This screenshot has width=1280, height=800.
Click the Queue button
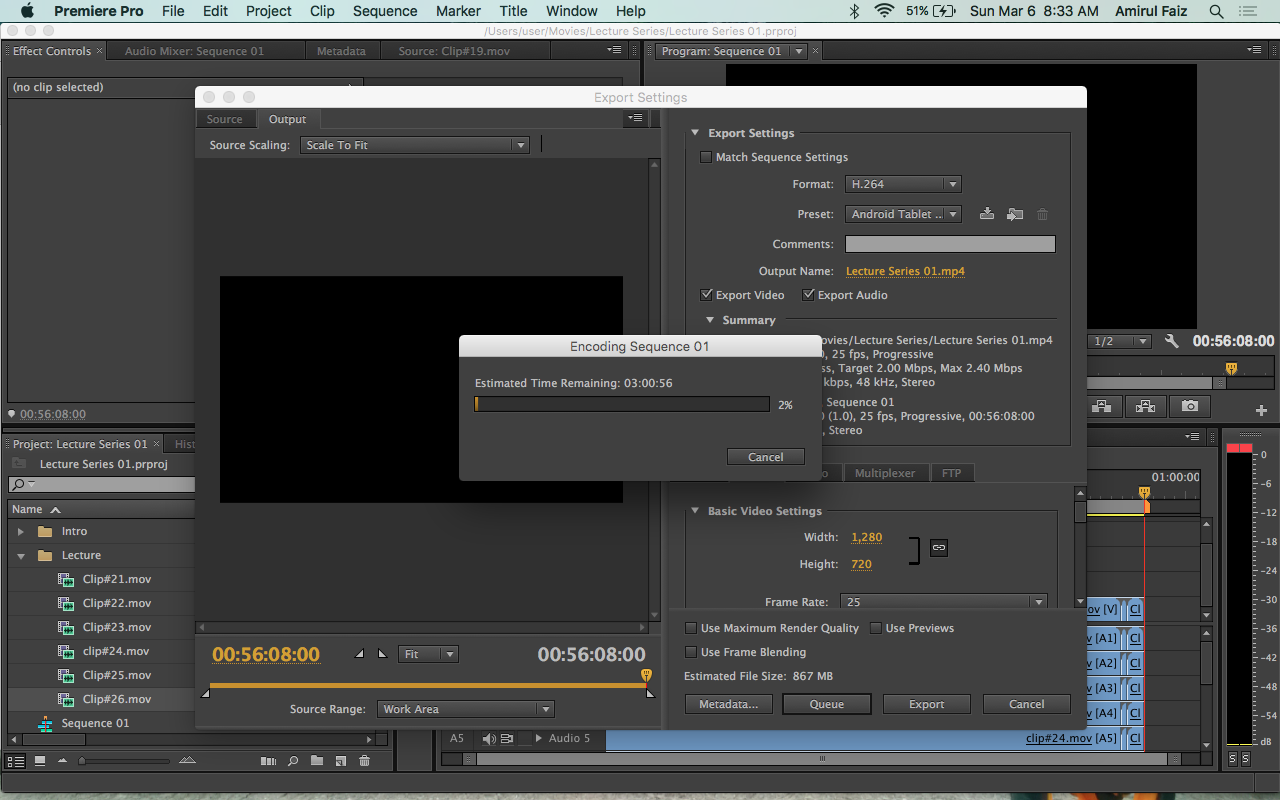(827, 704)
